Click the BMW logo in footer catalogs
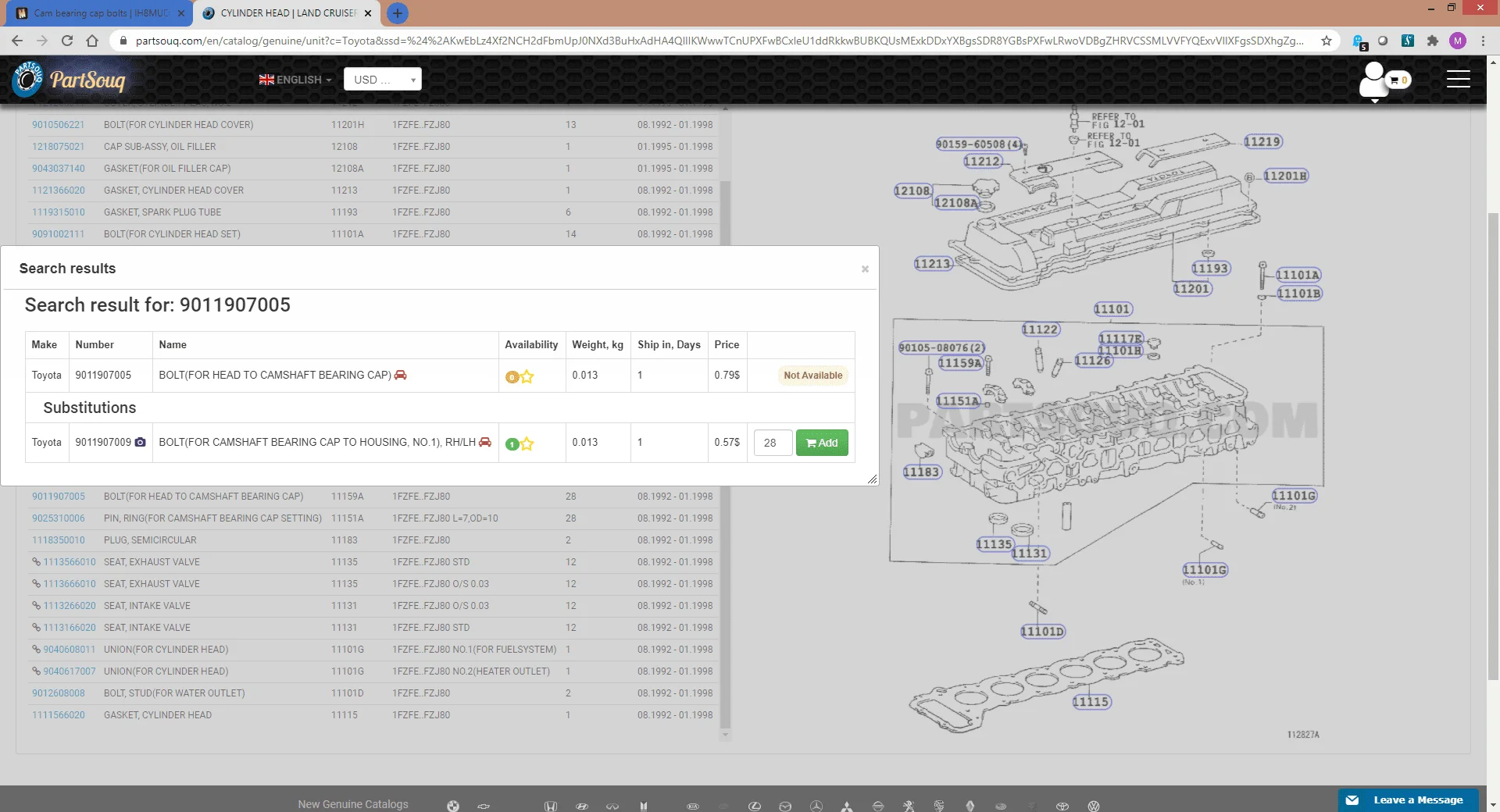This screenshot has width=1500, height=812. pos(453,806)
